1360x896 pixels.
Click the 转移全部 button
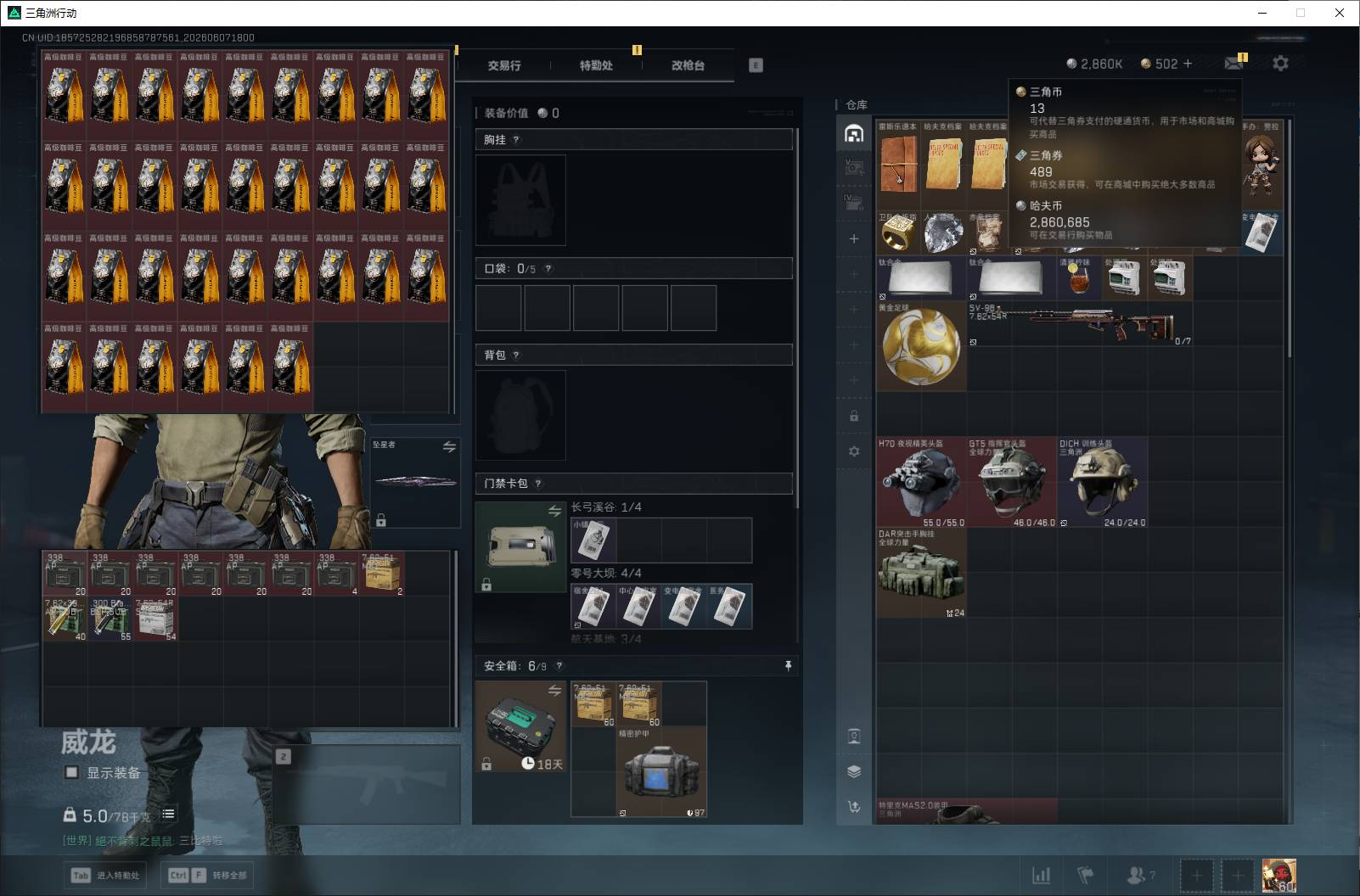[x=208, y=875]
